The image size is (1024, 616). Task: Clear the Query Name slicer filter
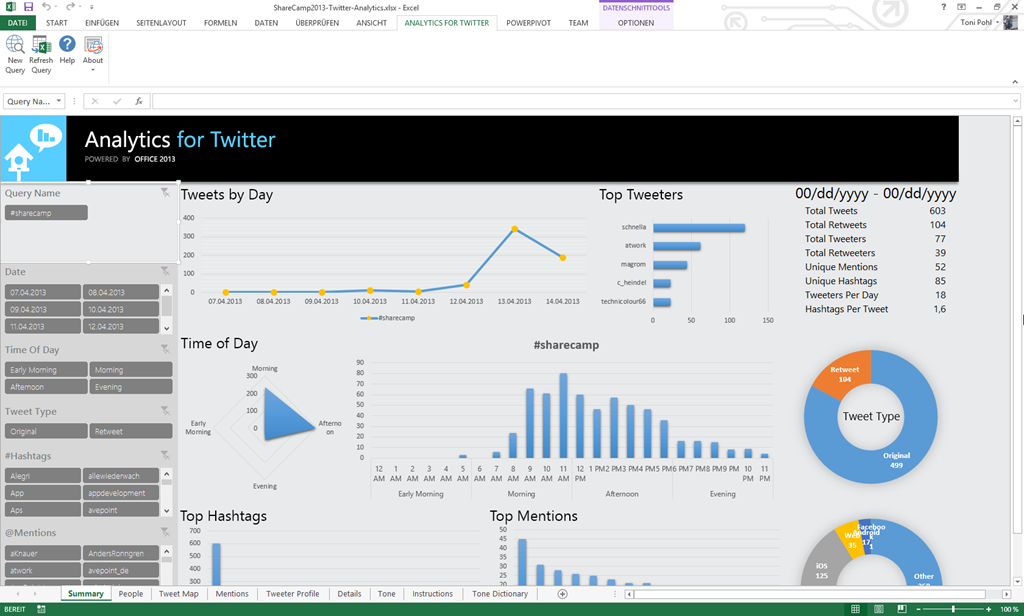(x=165, y=193)
